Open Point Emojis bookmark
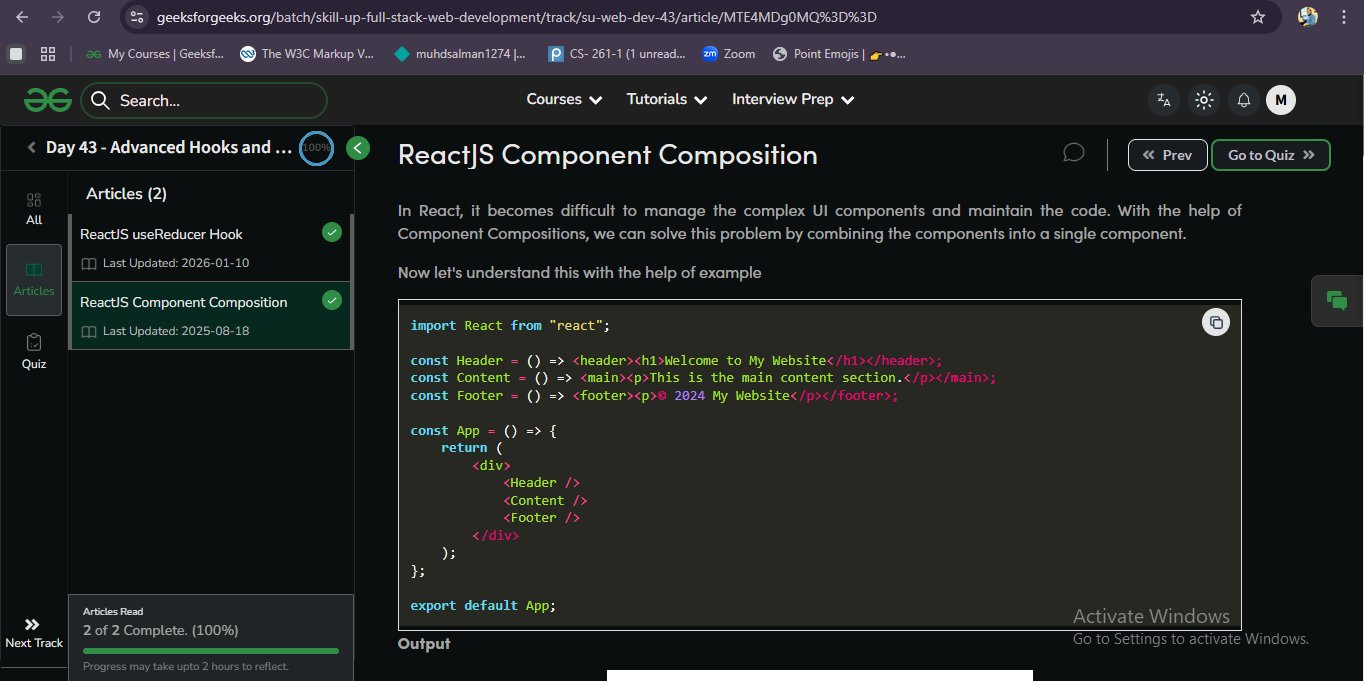The image size is (1364, 681). (840, 54)
